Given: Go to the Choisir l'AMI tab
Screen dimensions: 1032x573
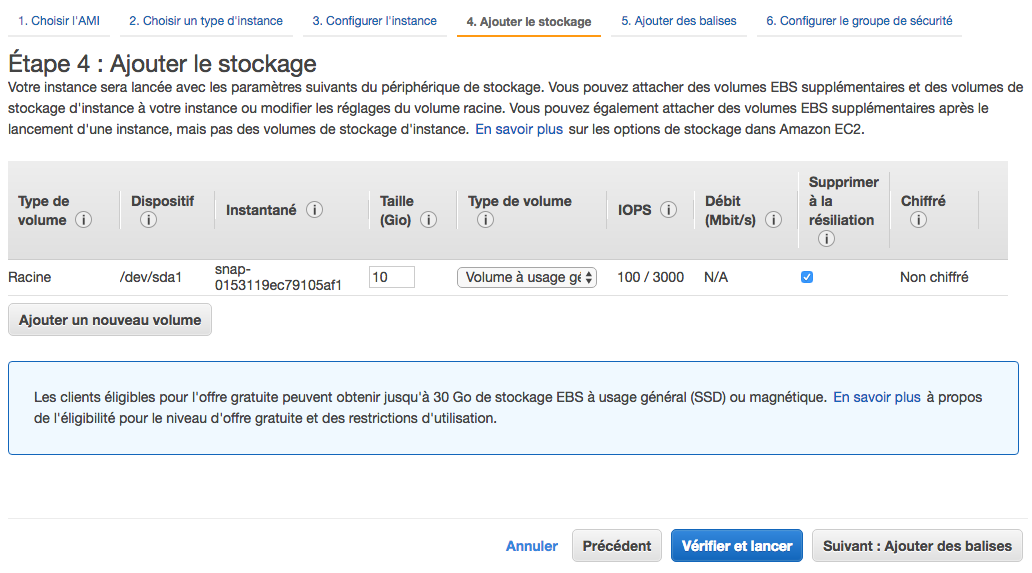Looking at the screenshot, I should 59,21.
